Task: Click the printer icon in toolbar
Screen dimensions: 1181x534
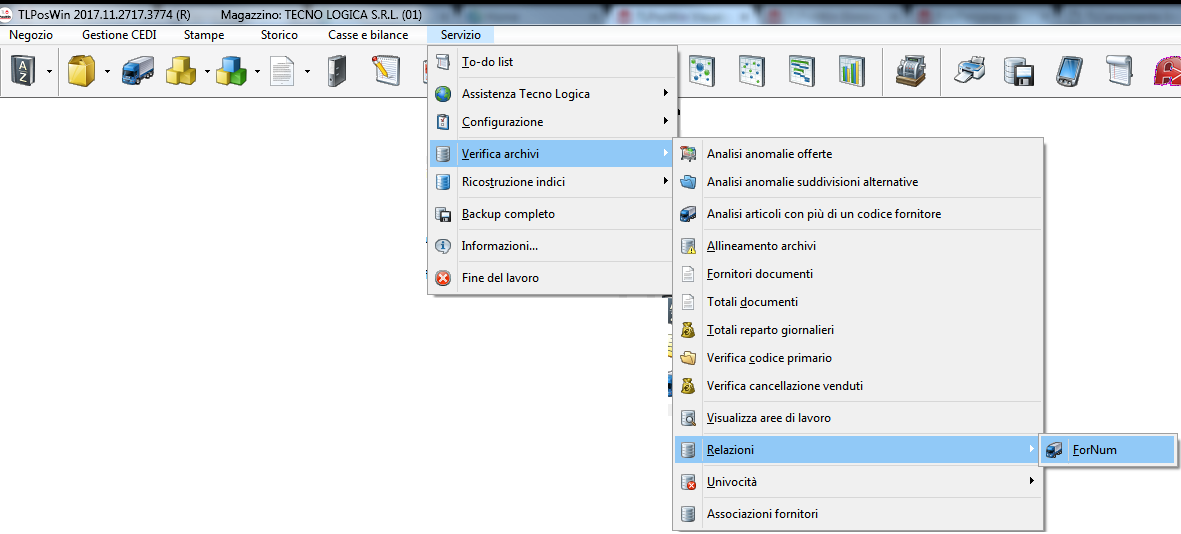Action: pyautogui.click(x=969, y=71)
